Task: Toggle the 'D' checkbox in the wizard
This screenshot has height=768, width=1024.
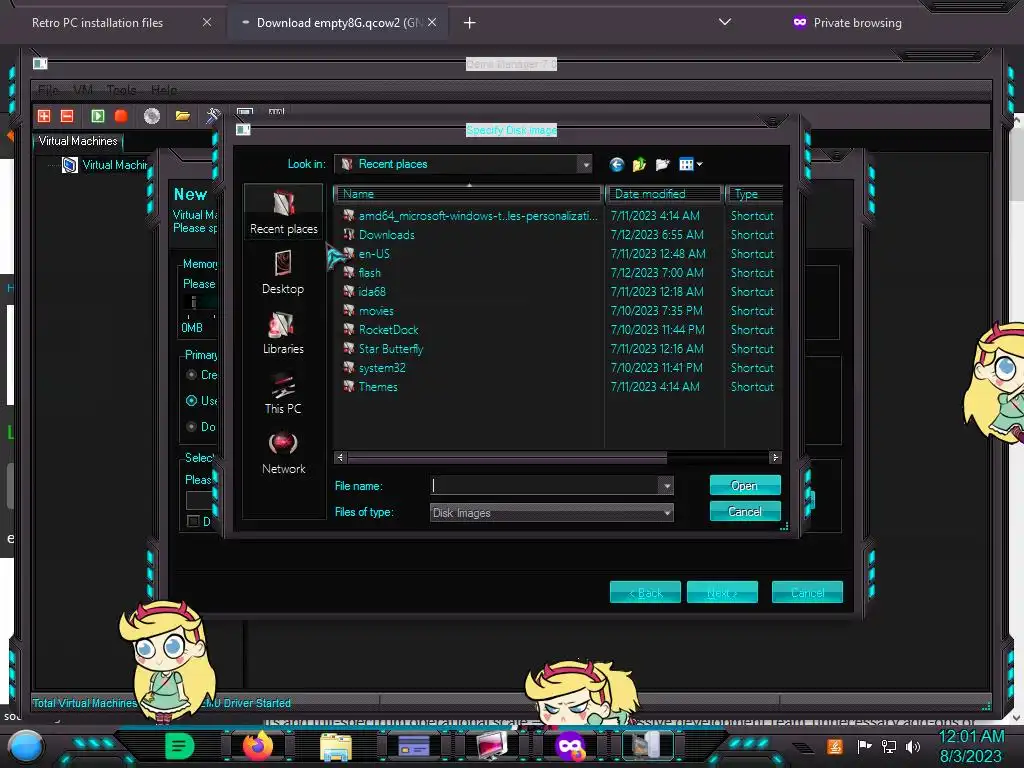Action: (x=193, y=521)
